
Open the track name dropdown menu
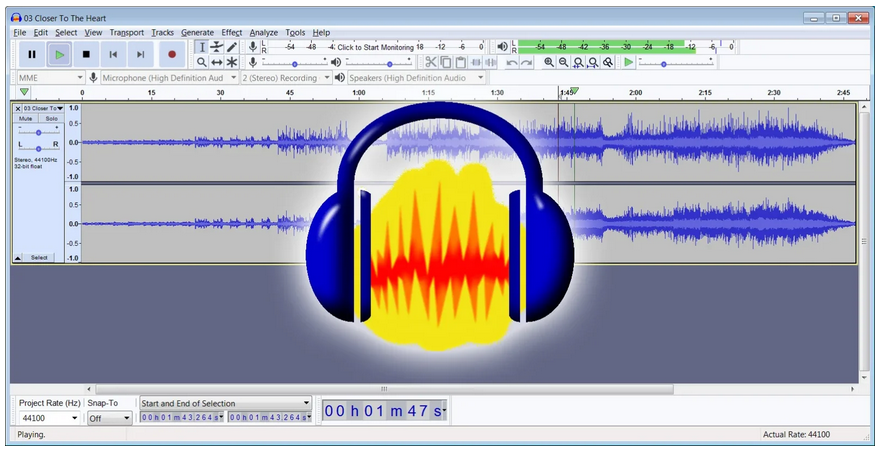pos(44,108)
